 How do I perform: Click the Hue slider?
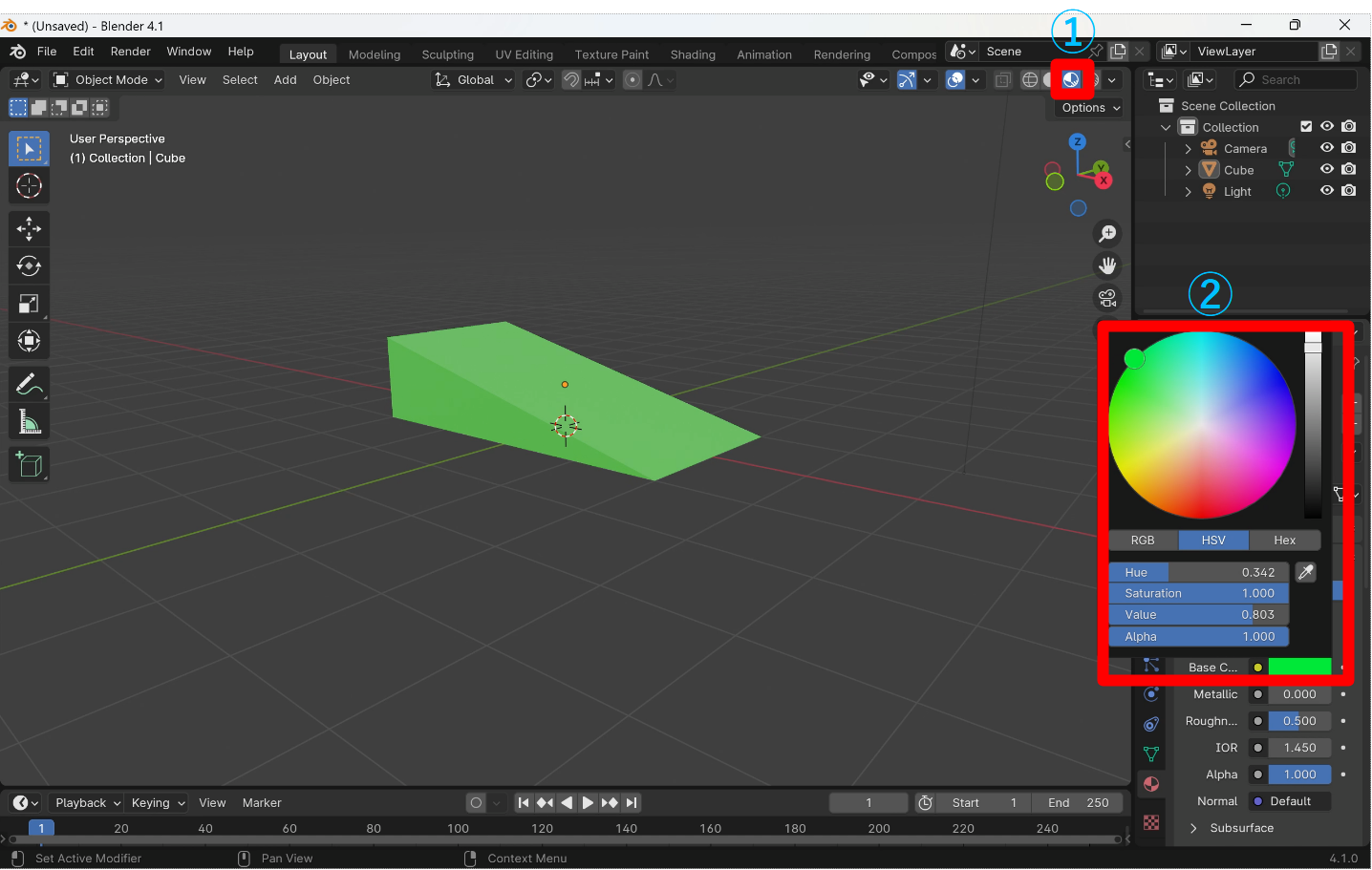[x=1198, y=572]
